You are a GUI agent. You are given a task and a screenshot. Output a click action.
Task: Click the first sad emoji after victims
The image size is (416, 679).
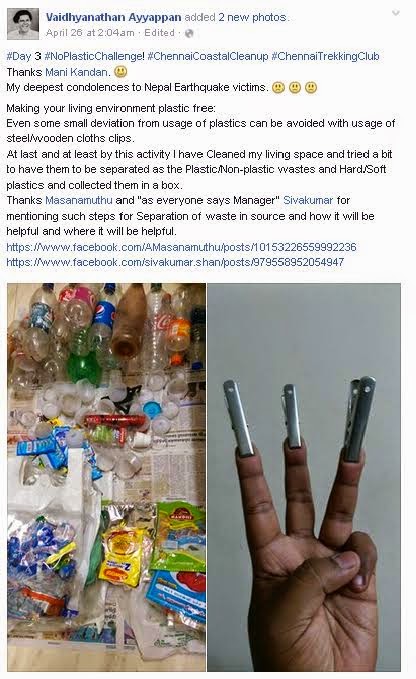278,87
